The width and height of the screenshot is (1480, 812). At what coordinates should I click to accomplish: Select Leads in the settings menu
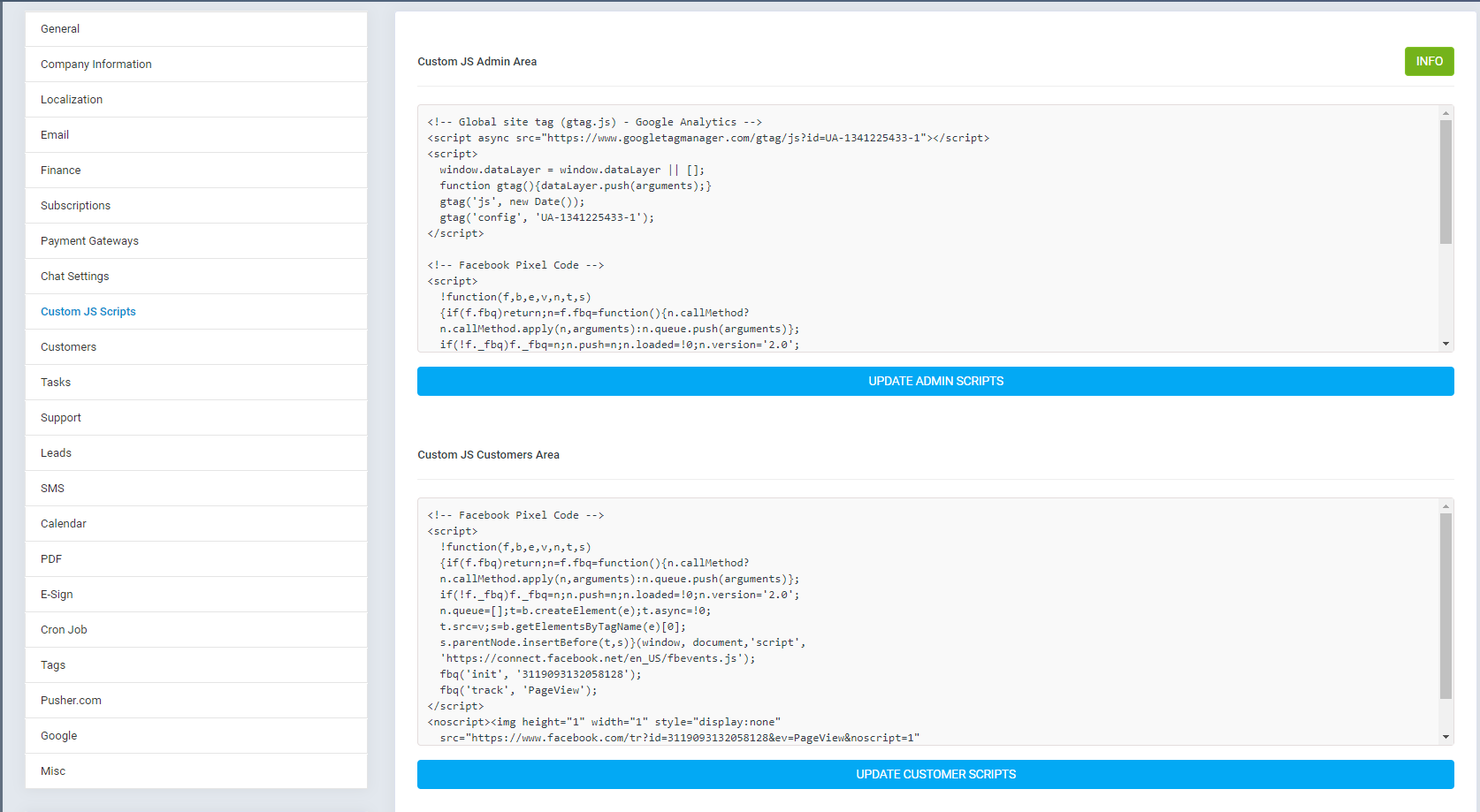tap(195, 453)
